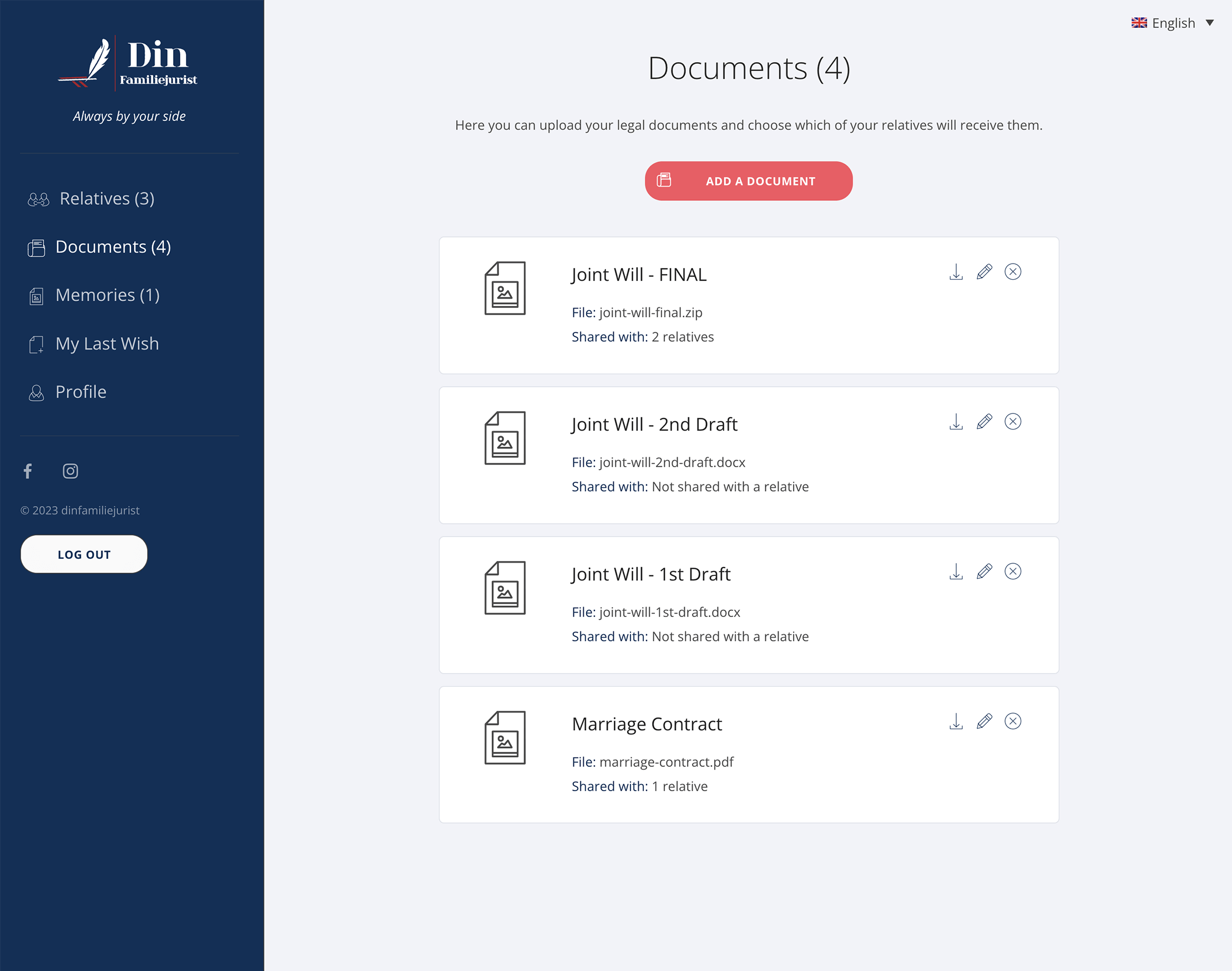
Task: Click file name joint-will-final.zip
Action: (650, 313)
